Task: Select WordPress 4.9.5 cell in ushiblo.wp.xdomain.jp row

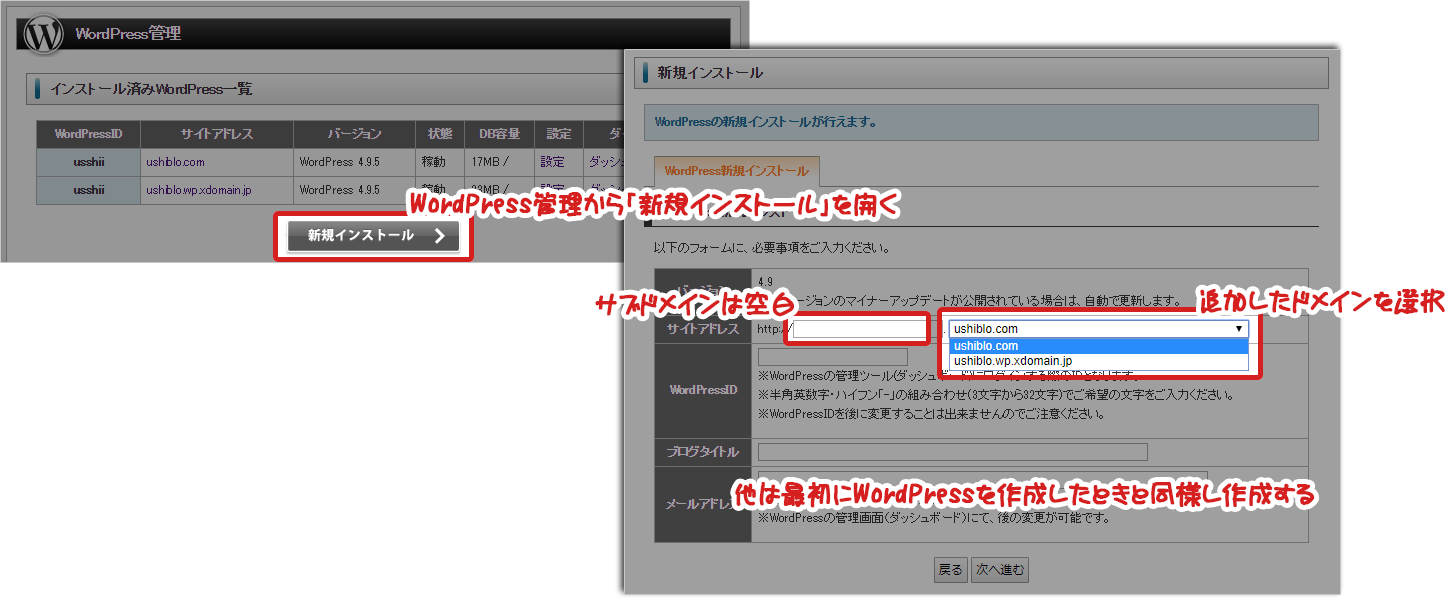Action: click(354, 190)
